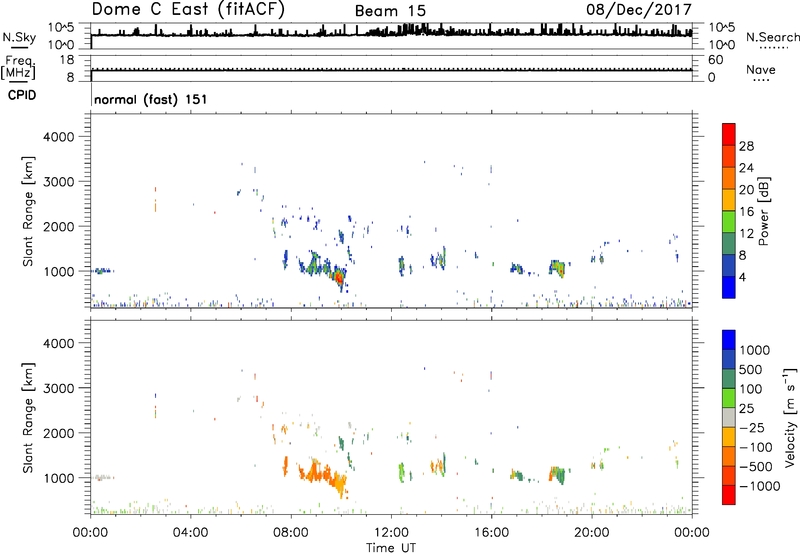
Task: Click the '18' frequency axis tick
Action: coord(67,60)
